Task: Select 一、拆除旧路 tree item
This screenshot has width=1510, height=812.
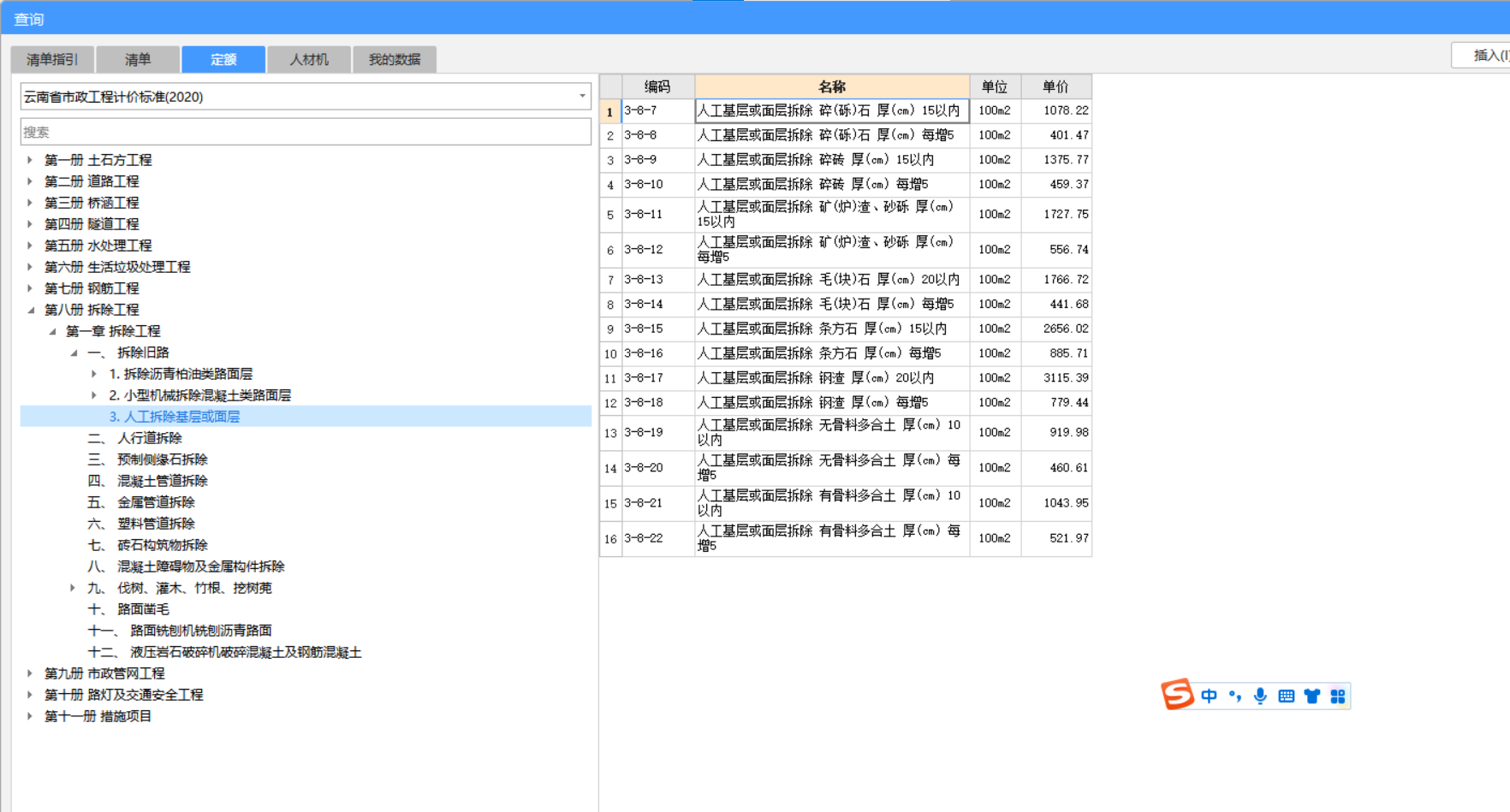Action: (x=128, y=353)
